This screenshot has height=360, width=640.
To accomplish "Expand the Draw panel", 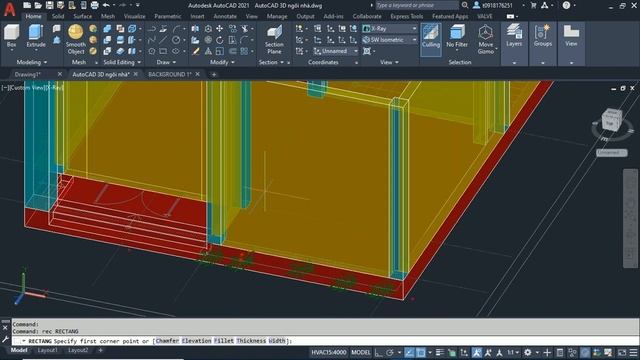I will click(x=166, y=62).
